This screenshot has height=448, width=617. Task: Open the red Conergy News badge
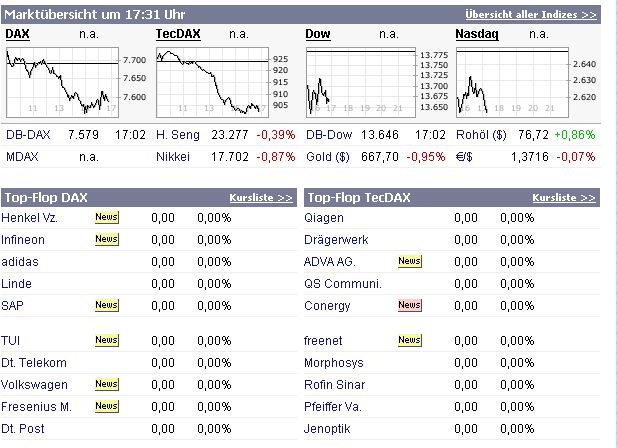pyautogui.click(x=409, y=305)
